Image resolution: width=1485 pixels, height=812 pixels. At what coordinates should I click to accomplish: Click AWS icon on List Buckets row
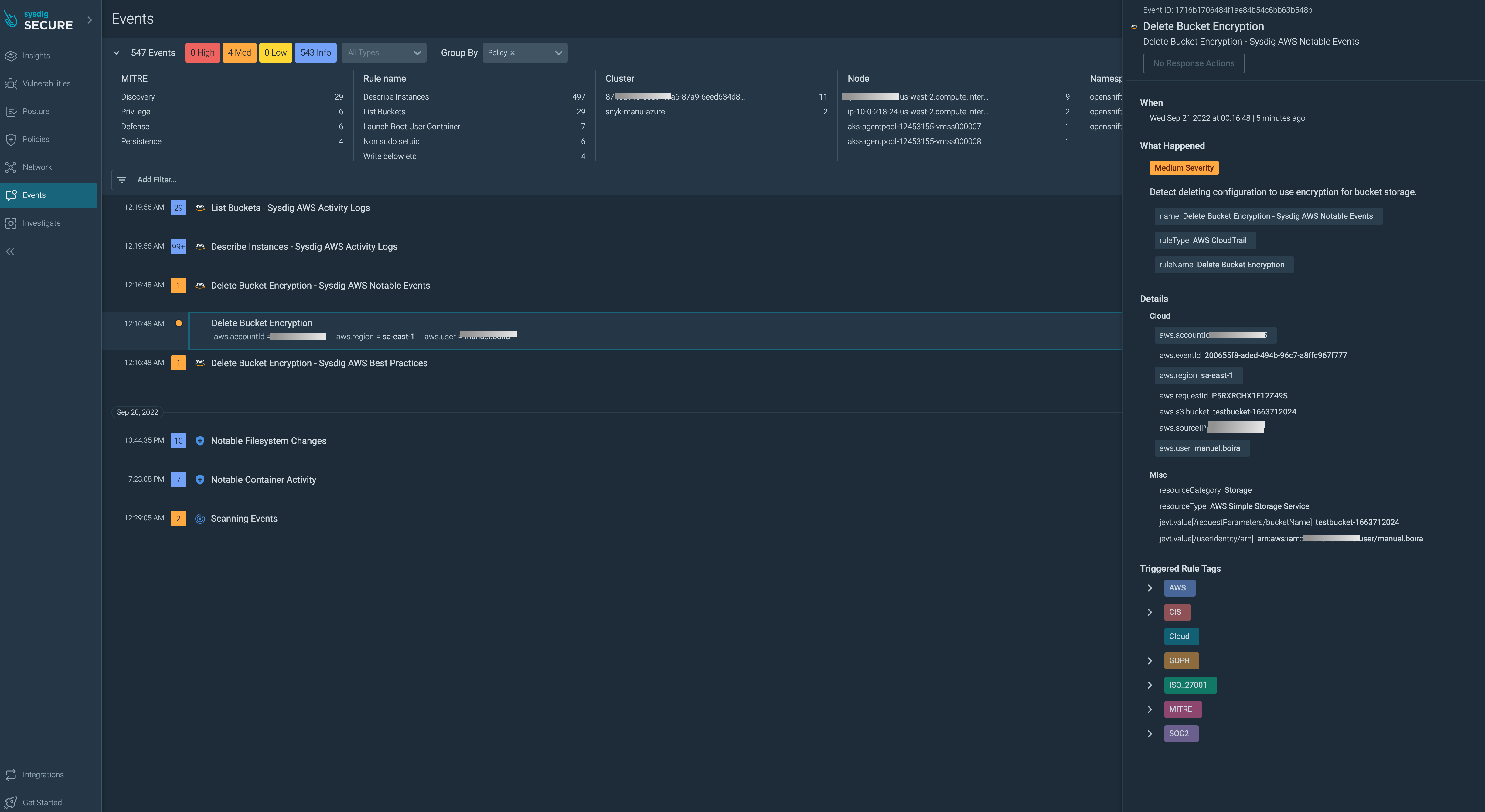tap(199, 208)
